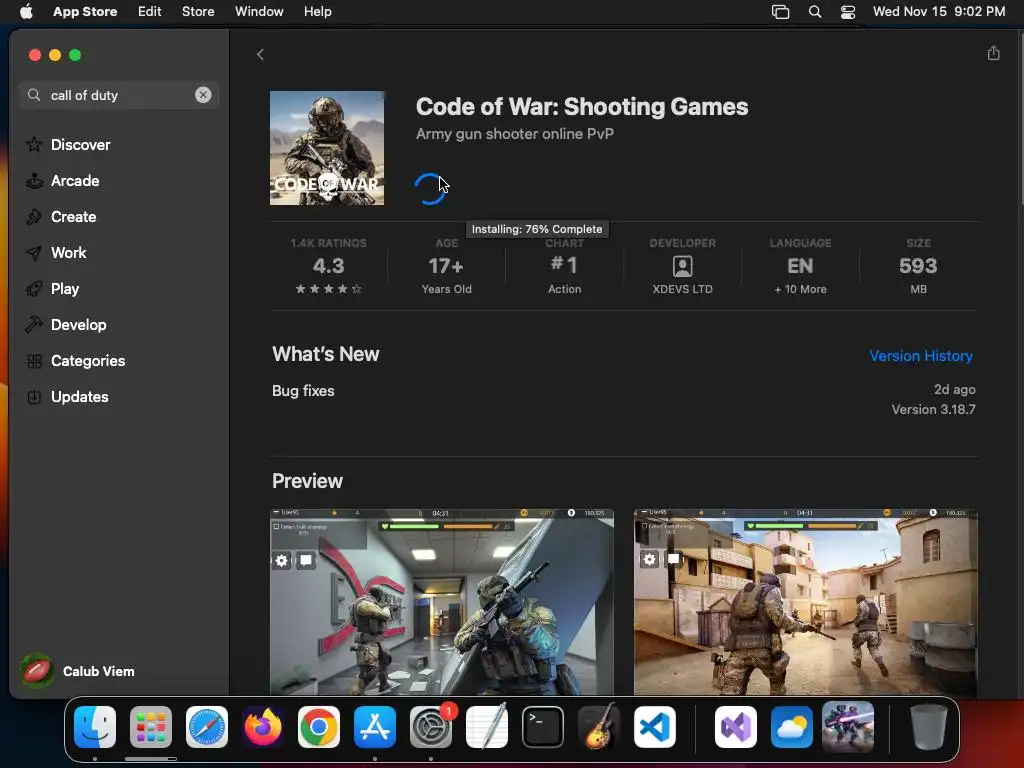1024x768 pixels.
Task: Open the share menu icon
Action: point(993,54)
